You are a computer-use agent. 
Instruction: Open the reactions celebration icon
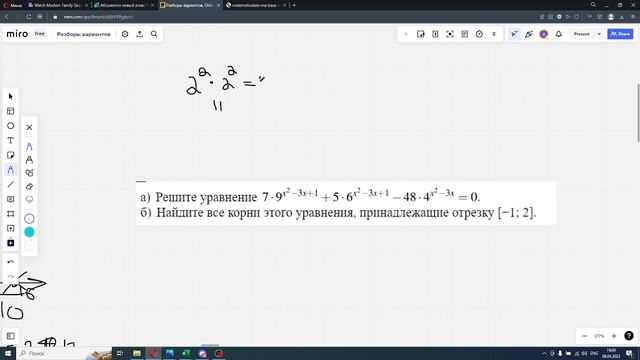click(x=529, y=34)
